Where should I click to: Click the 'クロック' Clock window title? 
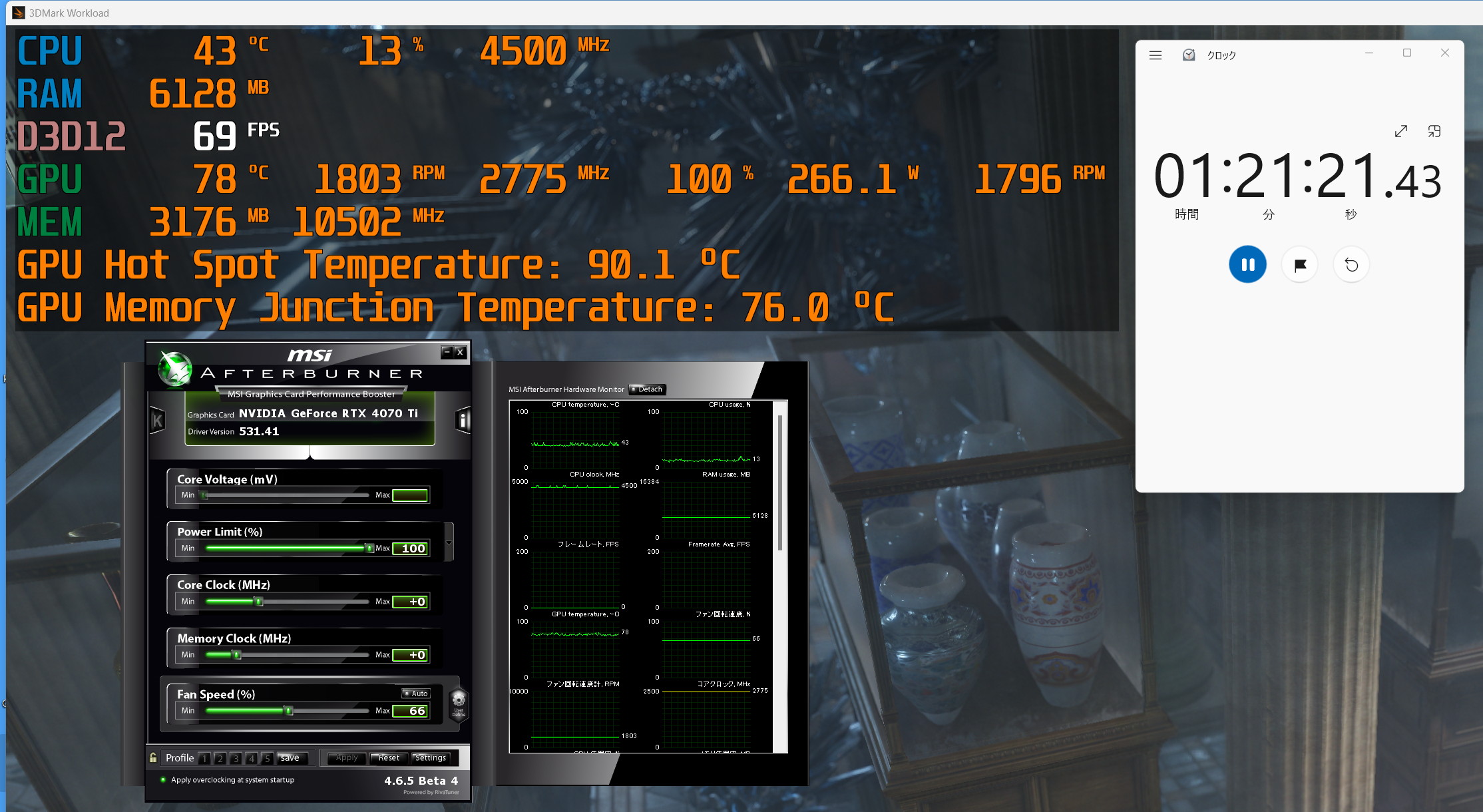point(1221,55)
